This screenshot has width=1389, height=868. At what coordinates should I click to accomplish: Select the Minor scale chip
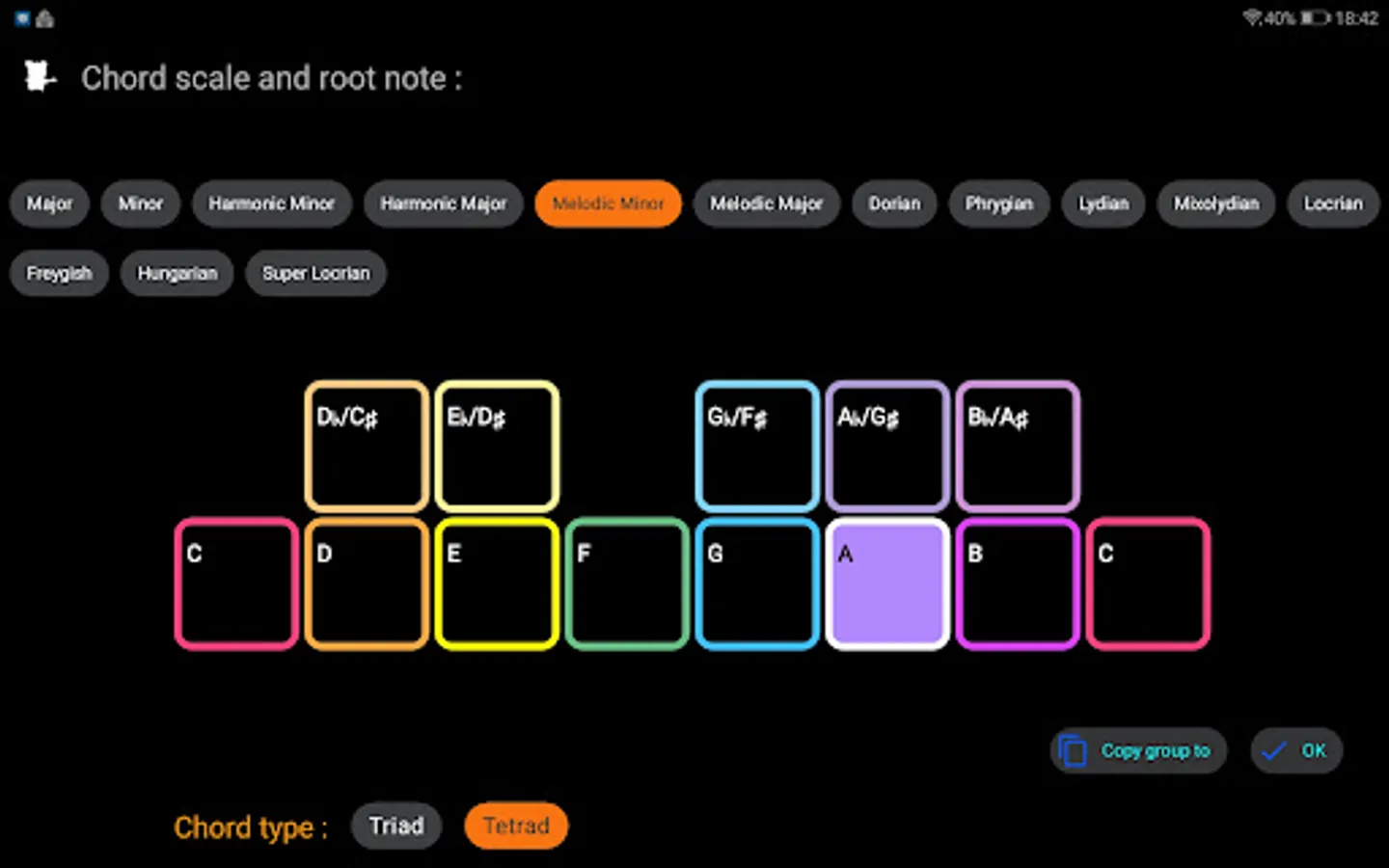coord(141,203)
